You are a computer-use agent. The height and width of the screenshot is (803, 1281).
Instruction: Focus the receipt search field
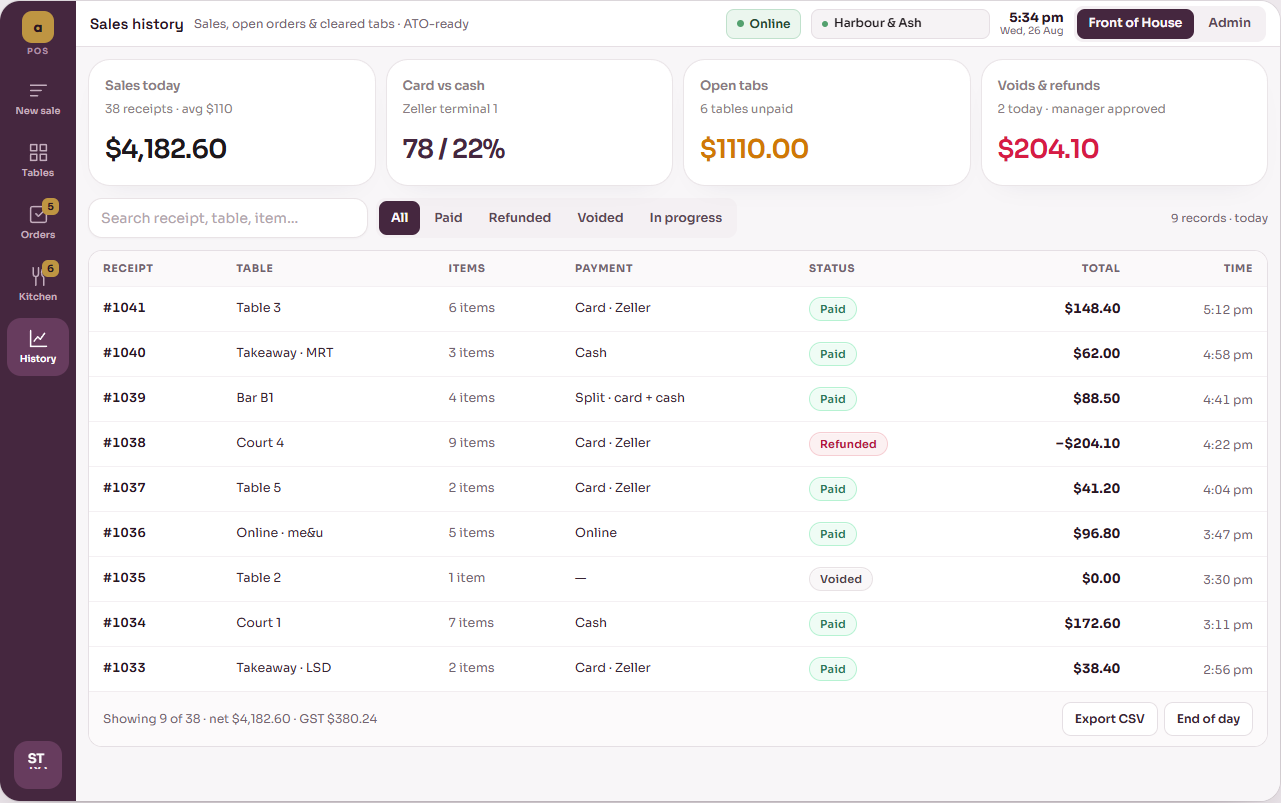tap(228, 218)
